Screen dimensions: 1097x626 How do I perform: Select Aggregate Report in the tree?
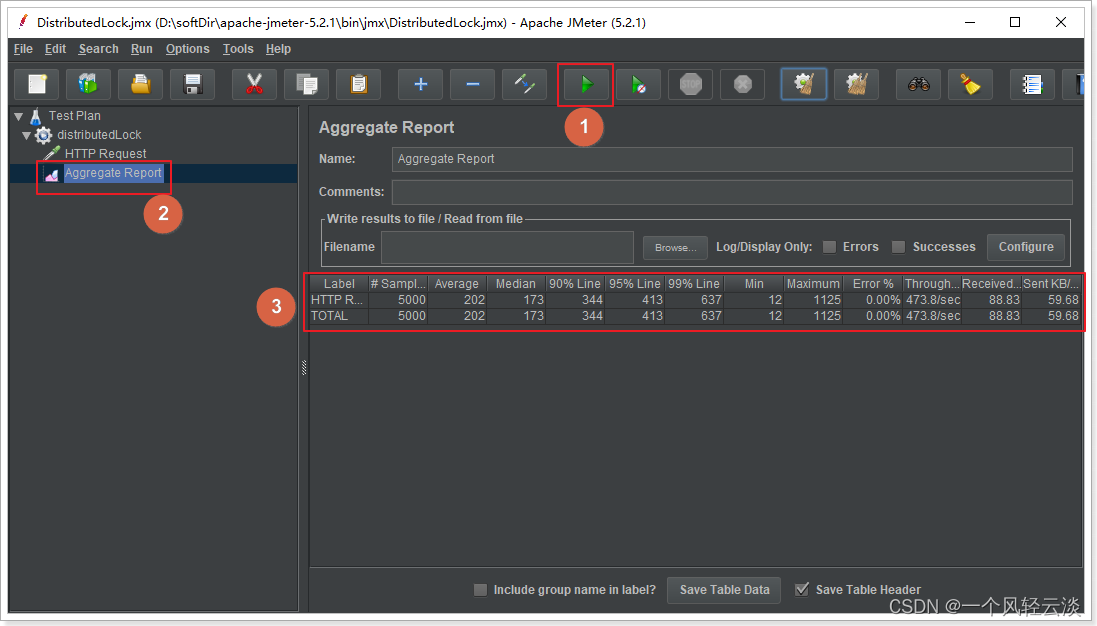click(x=113, y=173)
